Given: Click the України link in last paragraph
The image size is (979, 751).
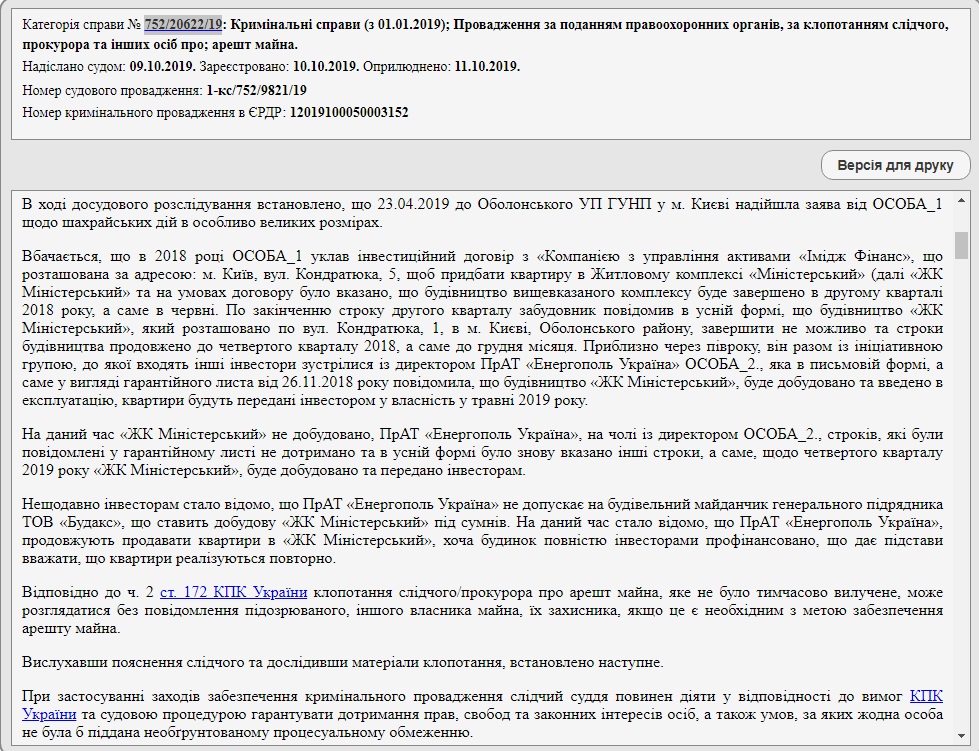Looking at the screenshot, I should (x=48, y=714).
